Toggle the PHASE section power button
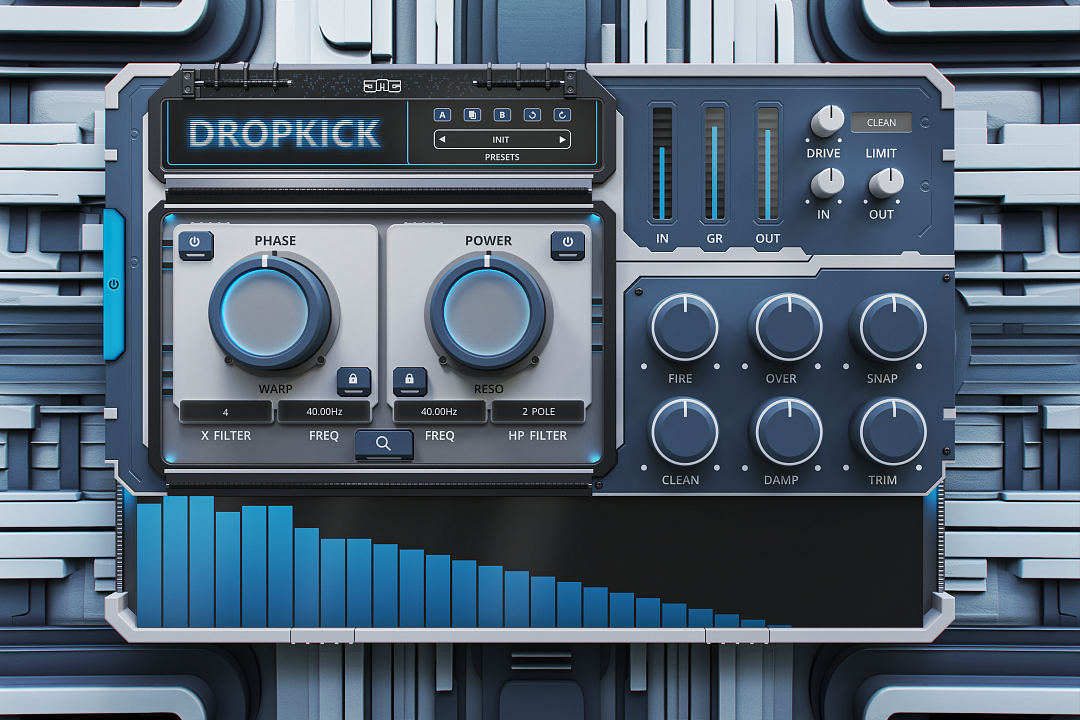1080x720 pixels. 196,243
